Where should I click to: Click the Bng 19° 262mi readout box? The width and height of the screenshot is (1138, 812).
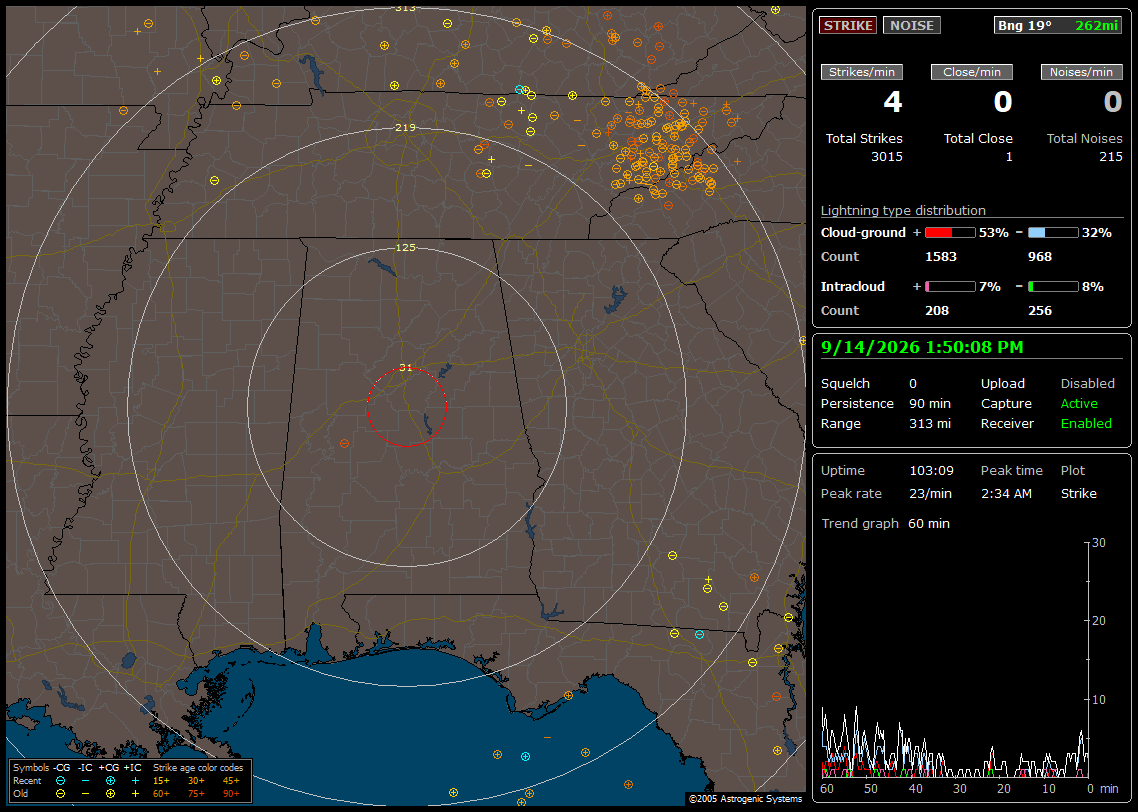coord(1057,25)
